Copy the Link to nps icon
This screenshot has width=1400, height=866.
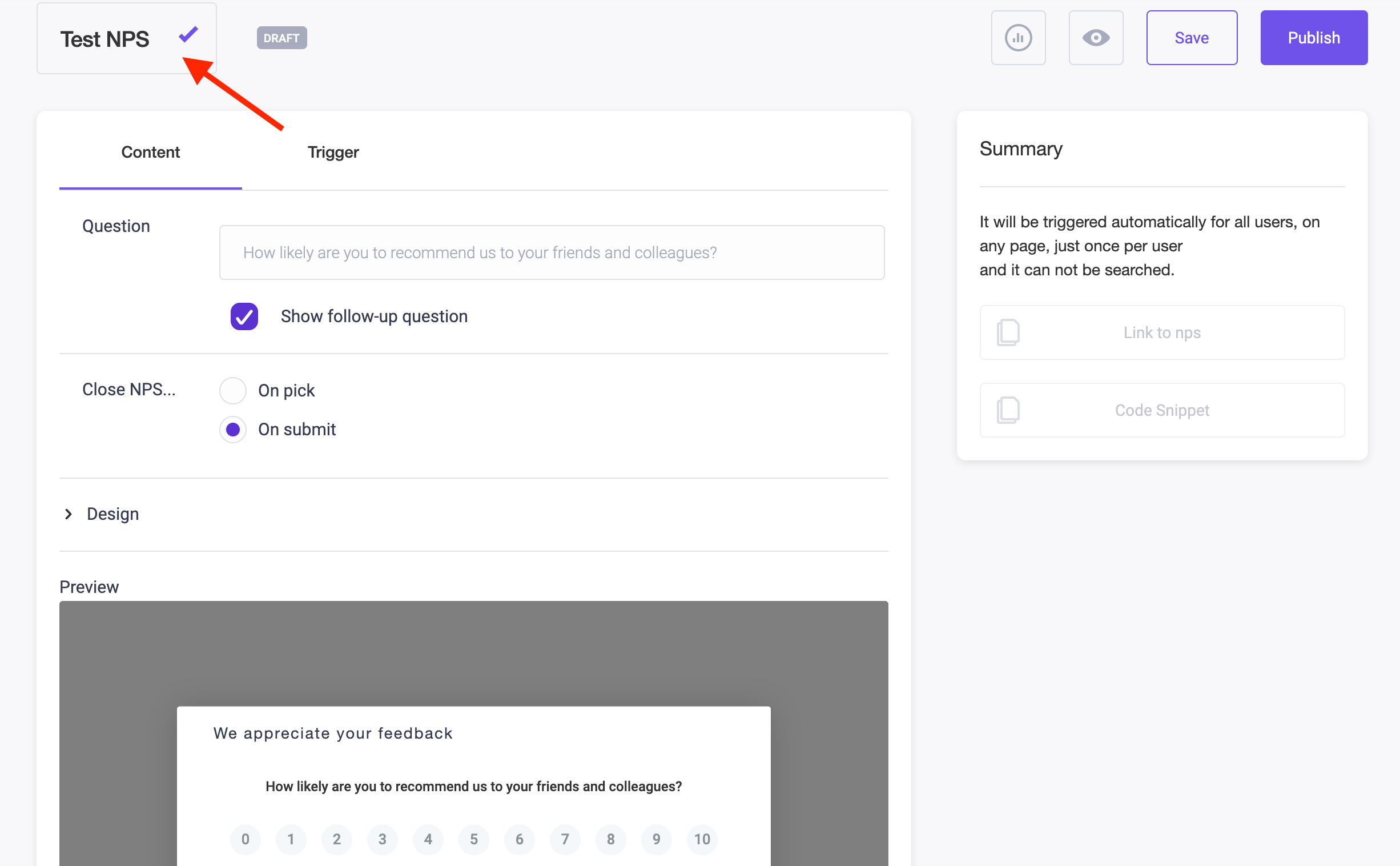[1008, 332]
